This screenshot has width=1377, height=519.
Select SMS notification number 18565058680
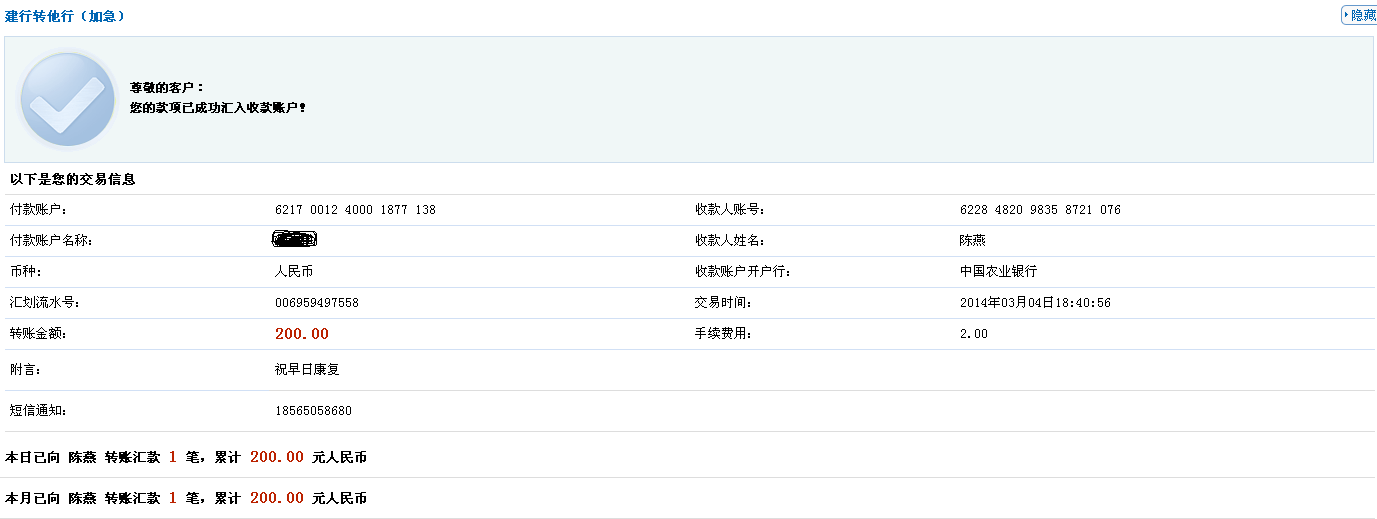pos(313,411)
